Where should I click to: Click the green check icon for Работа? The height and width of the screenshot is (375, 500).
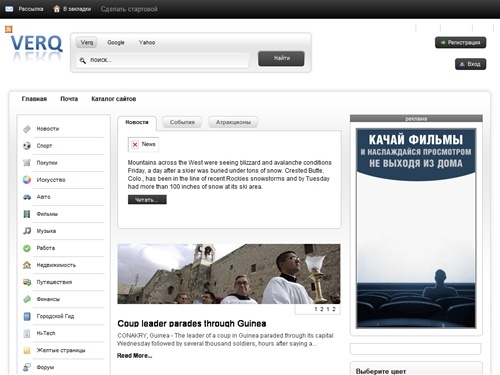click(27, 248)
